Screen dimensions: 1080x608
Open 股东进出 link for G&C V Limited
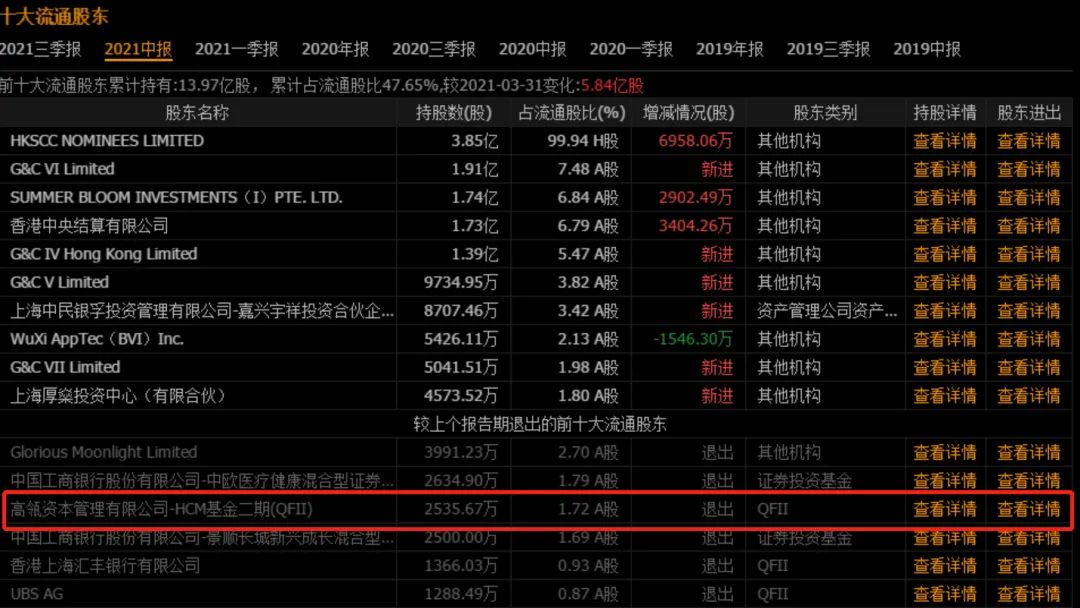[1029, 282]
